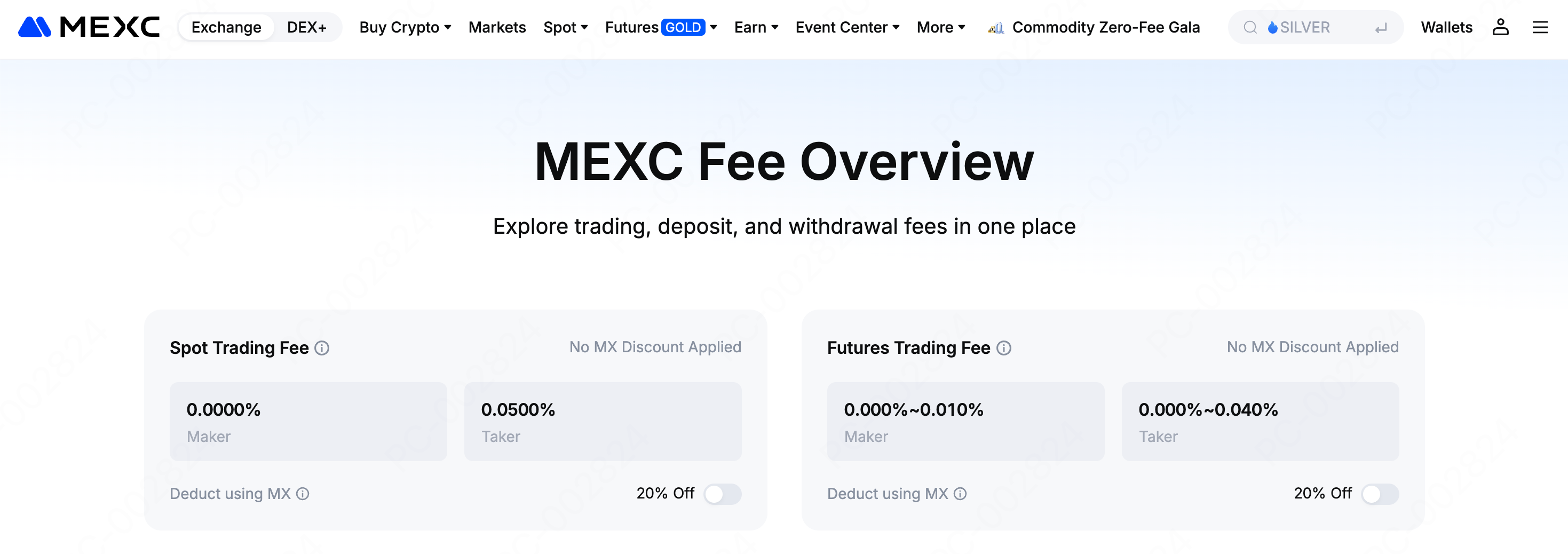The image size is (1568, 554).
Task: Expand the Event Center menu
Action: 846,27
